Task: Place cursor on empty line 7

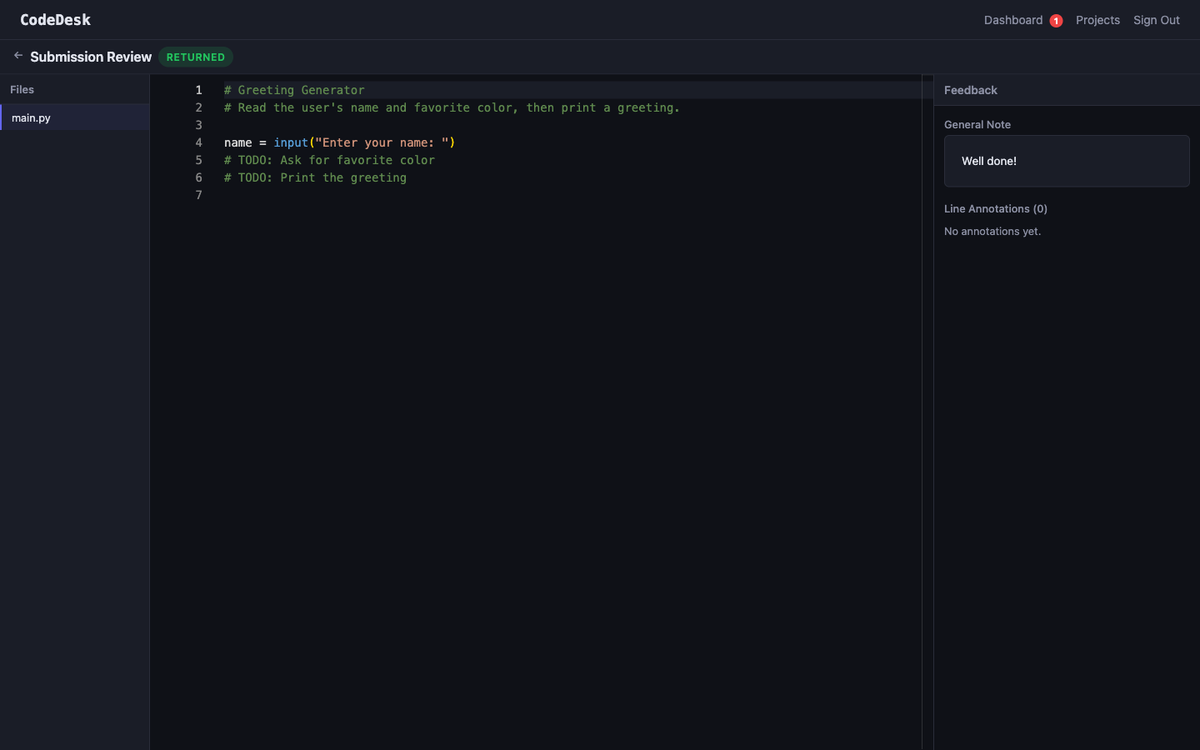Action: [x=400, y=195]
